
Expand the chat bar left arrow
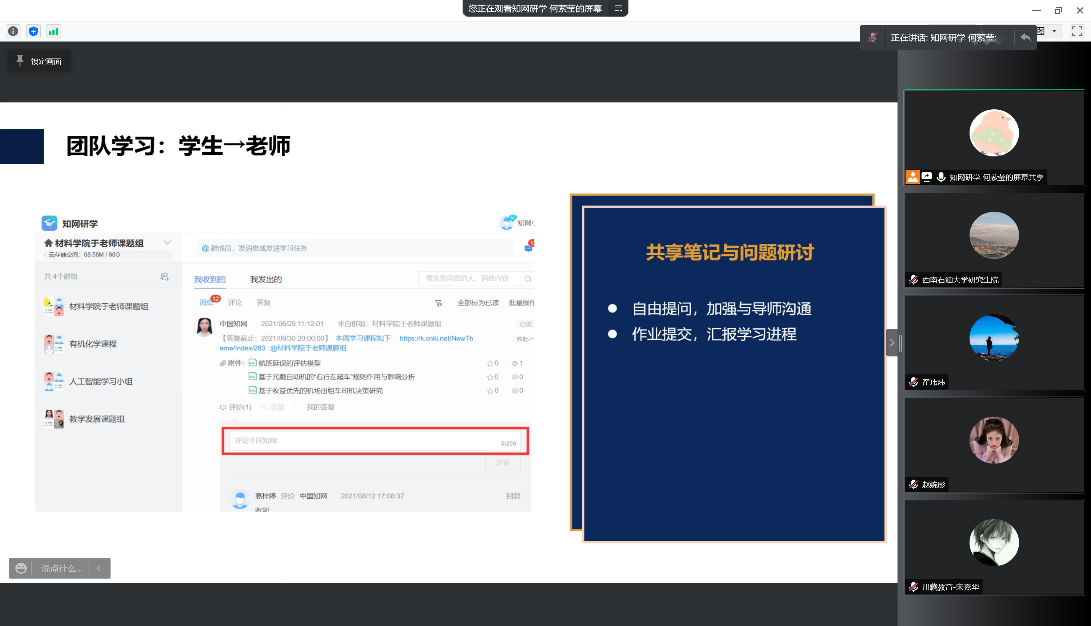(99, 568)
